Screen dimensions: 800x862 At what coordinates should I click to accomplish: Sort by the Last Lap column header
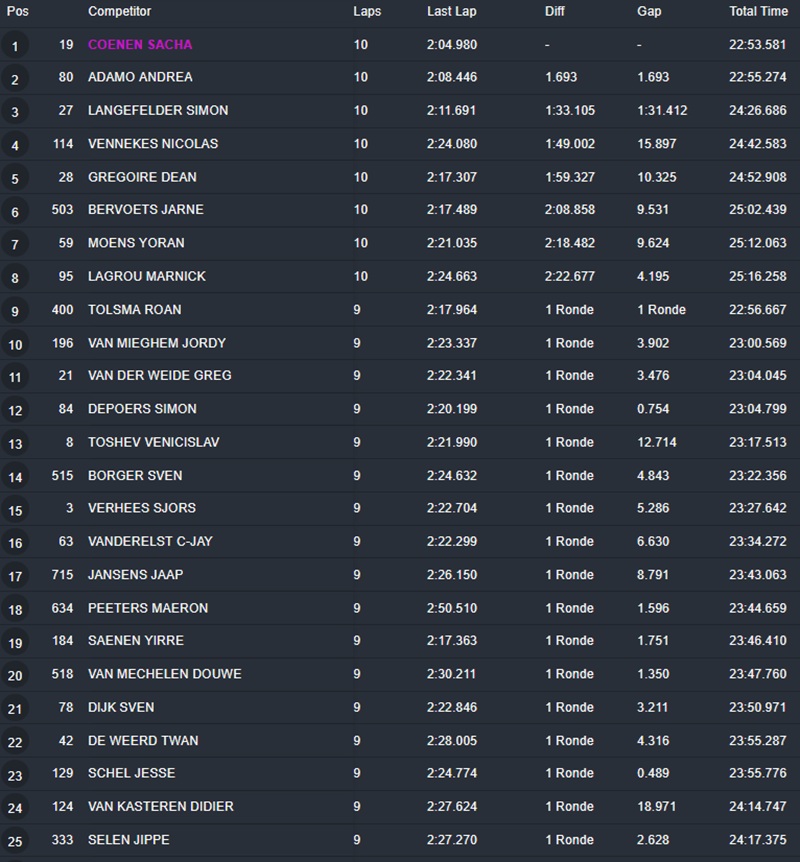(x=449, y=12)
